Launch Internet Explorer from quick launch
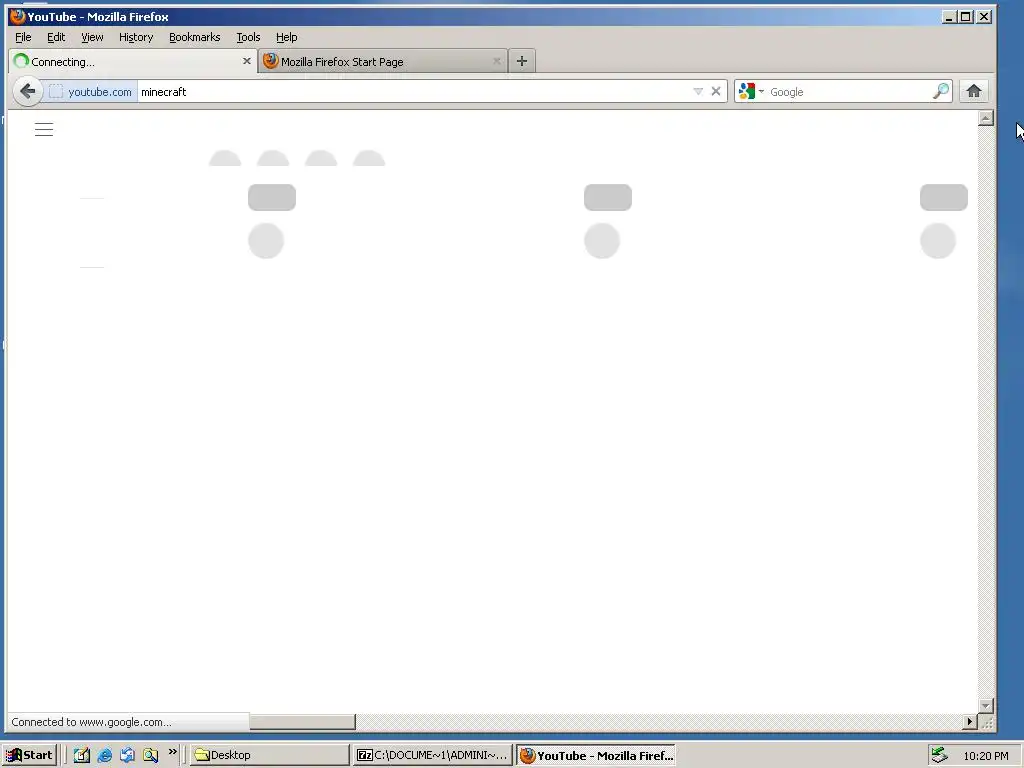Image resolution: width=1024 pixels, height=768 pixels. 104,756
